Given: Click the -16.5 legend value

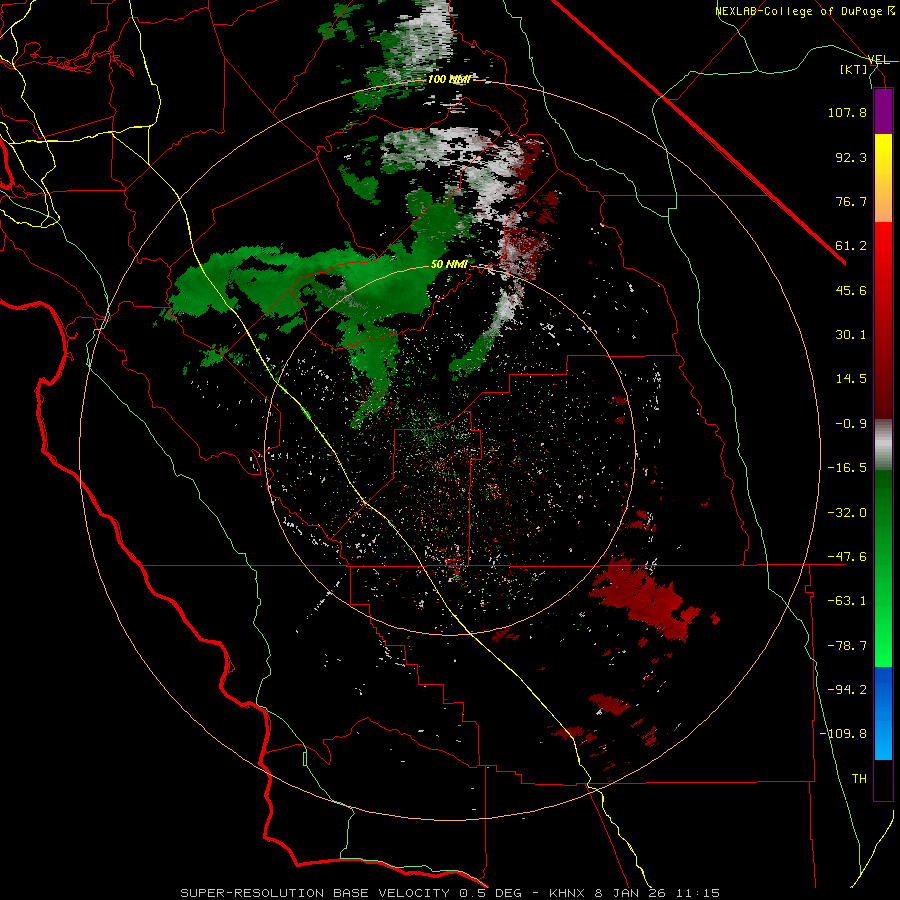Looking at the screenshot, I should (x=847, y=468).
